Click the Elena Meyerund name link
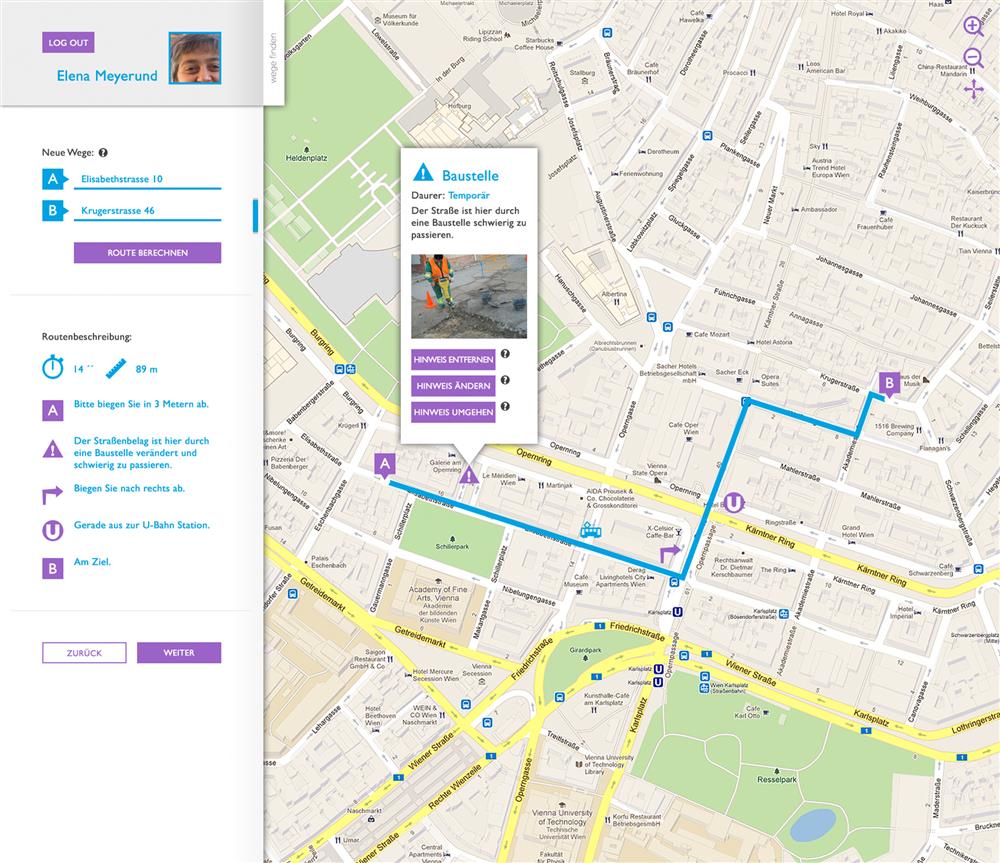The image size is (1000, 863). (107, 76)
